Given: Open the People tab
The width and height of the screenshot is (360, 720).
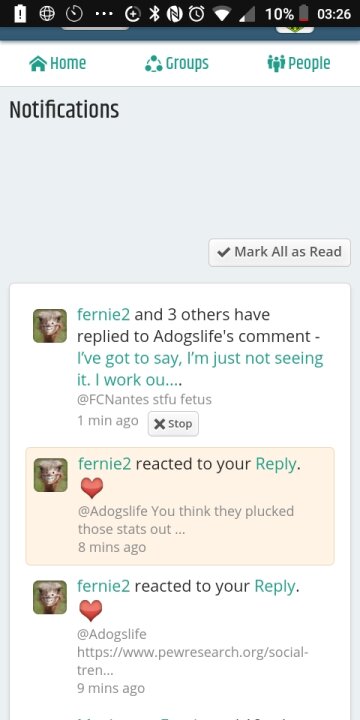Looking at the screenshot, I should (x=298, y=63).
